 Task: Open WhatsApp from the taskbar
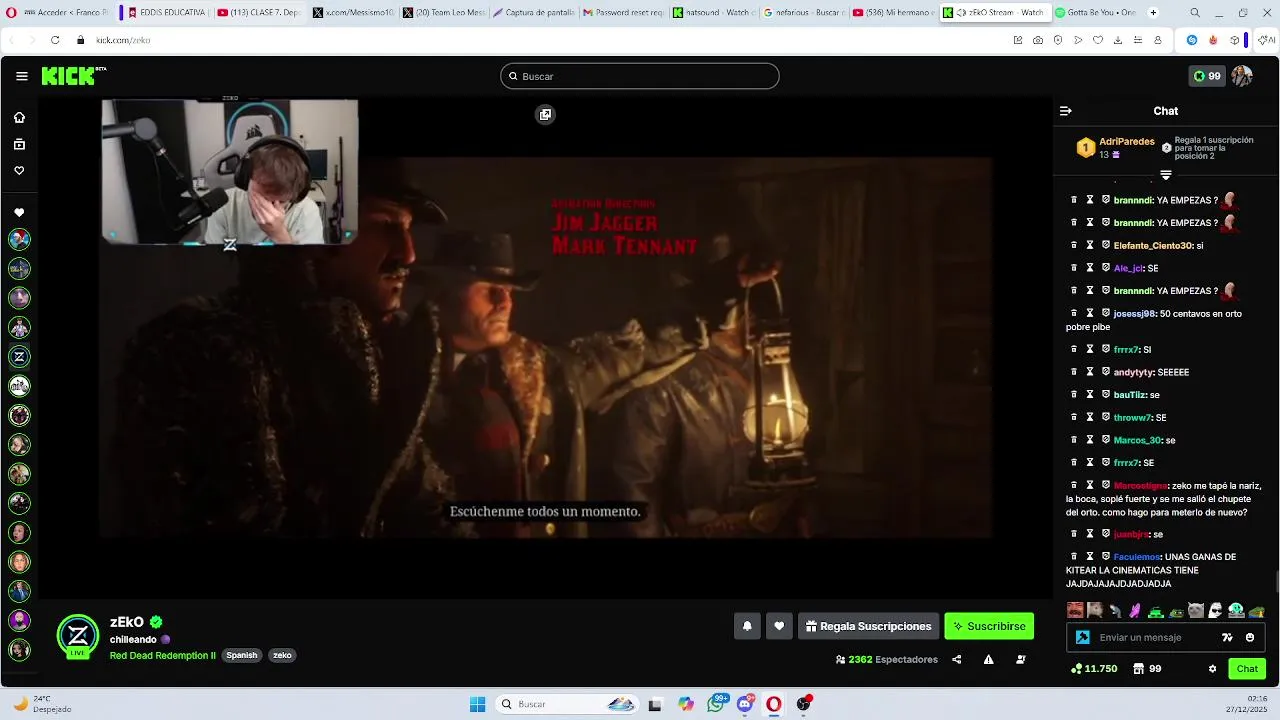(x=716, y=704)
